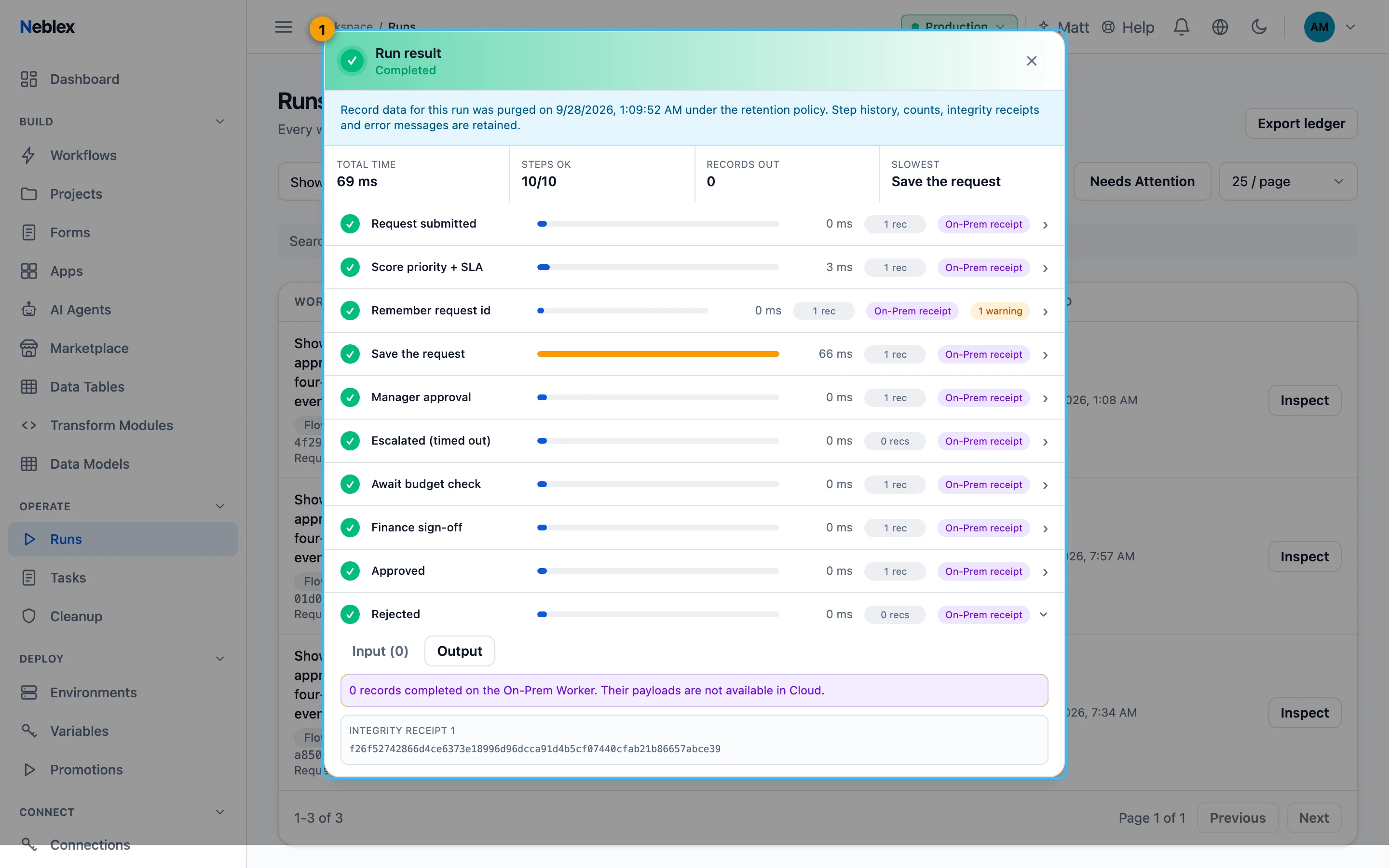Collapse the Rejected step

pyautogui.click(x=1044, y=615)
